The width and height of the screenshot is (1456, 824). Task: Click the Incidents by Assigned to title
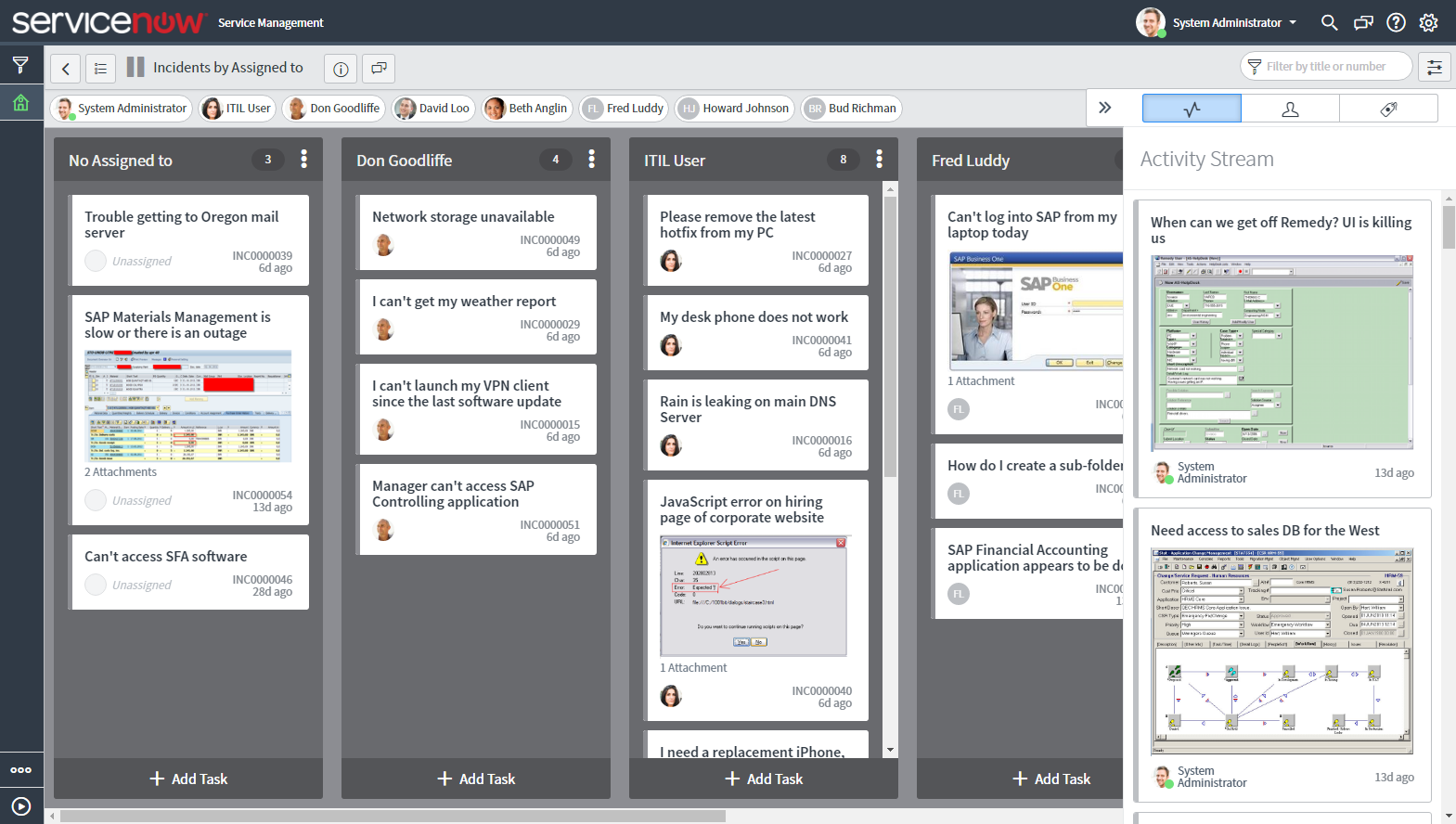tap(228, 67)
